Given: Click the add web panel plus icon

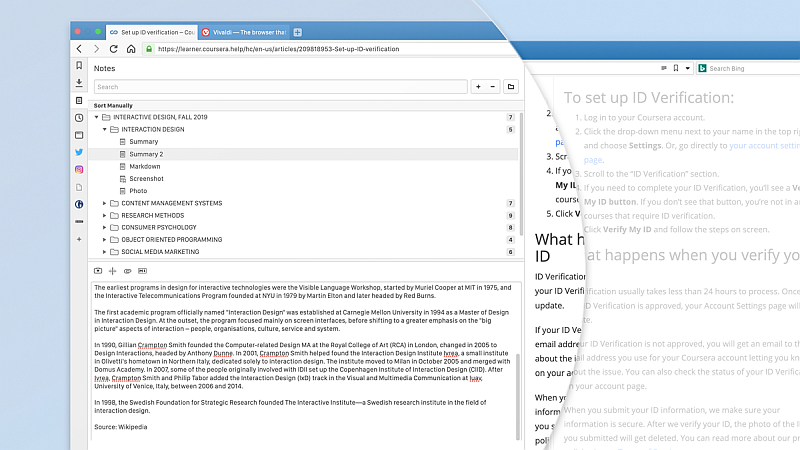Looking at the screenshot, I should (79, 239).
